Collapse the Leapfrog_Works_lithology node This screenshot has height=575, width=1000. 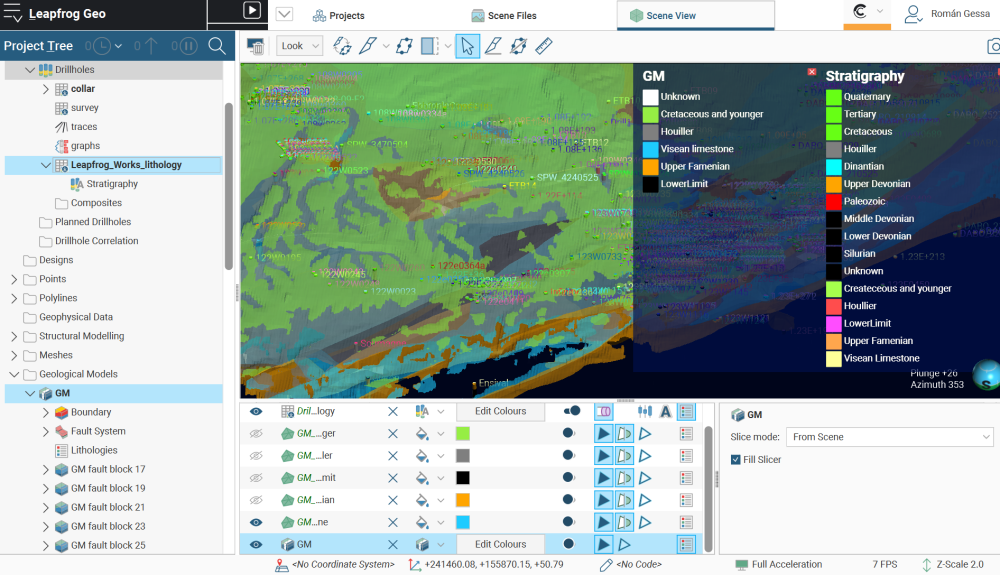pyautogui.click(x=45, y=165)
